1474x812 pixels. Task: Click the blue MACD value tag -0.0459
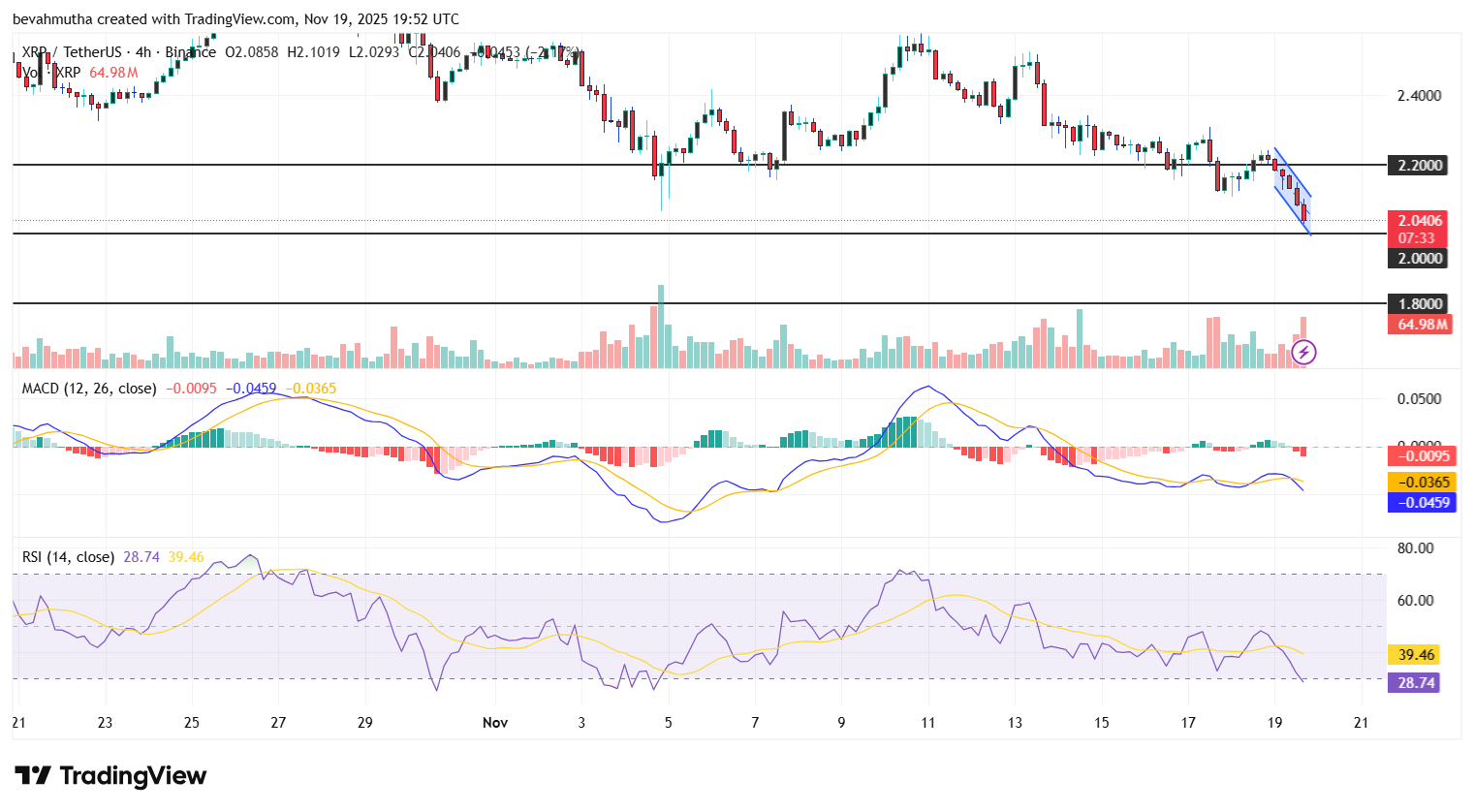[1422, 502]
